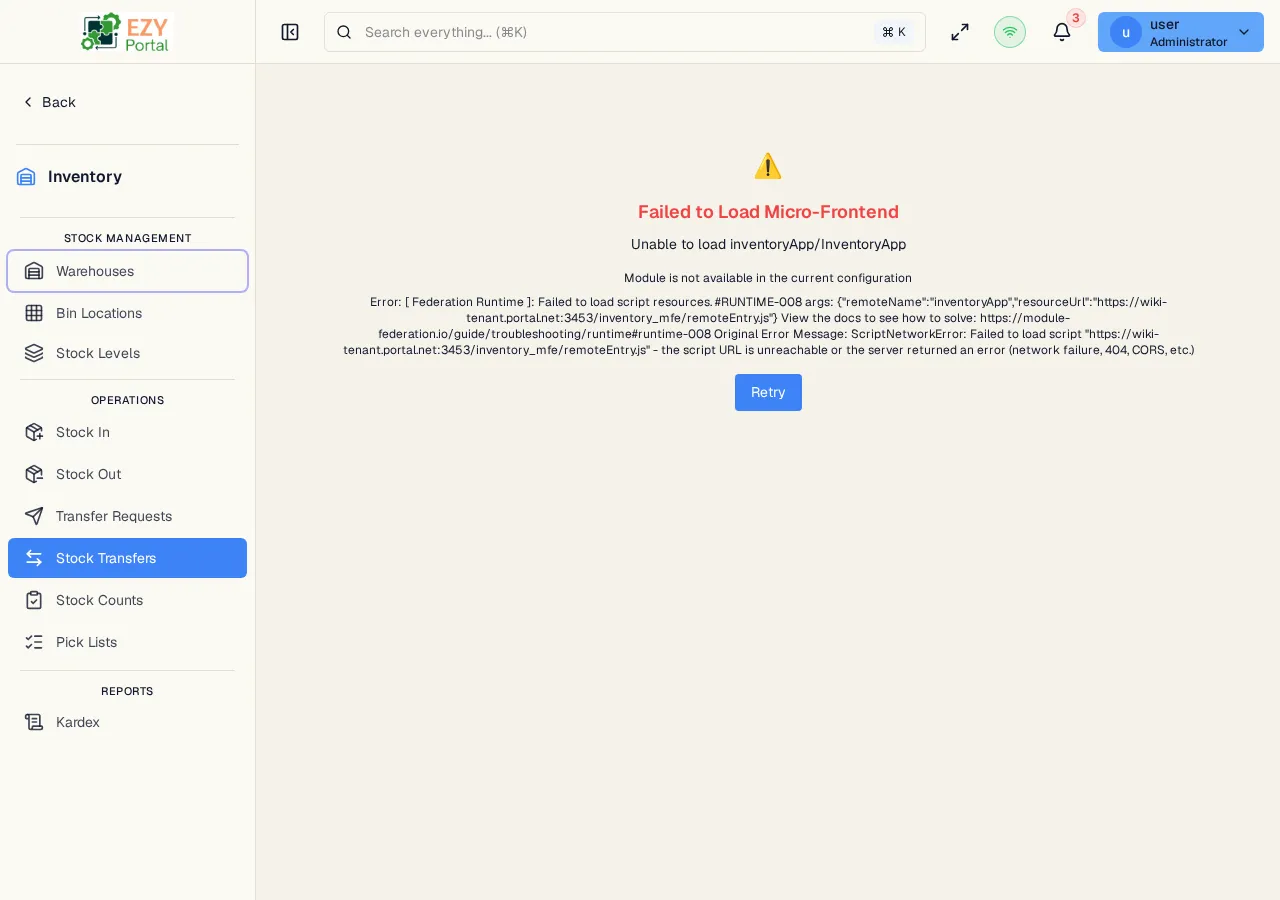Click the Retry button
1280x900 pixels.
(x=768, y=392)
